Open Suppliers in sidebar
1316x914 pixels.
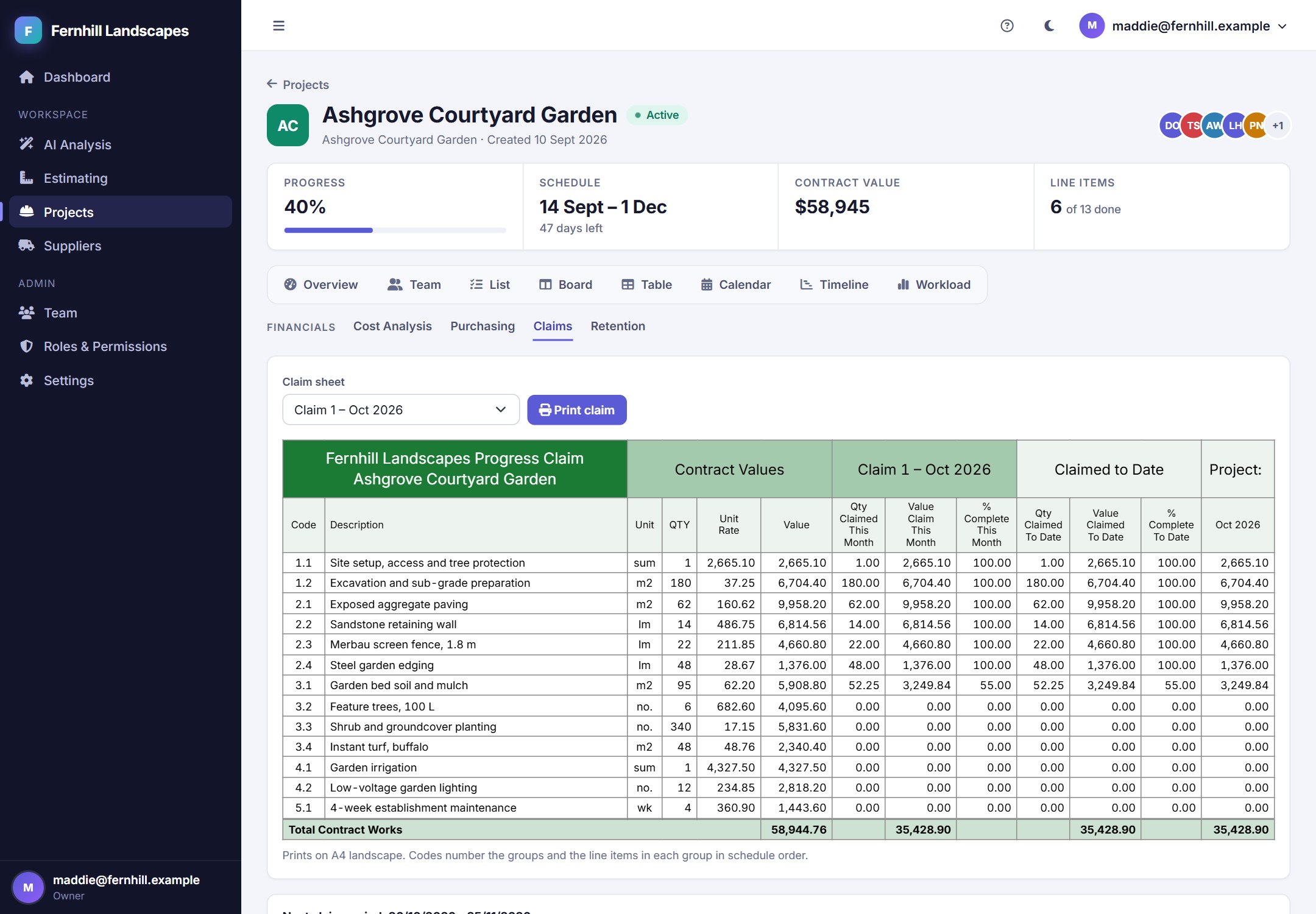coord(121,246)
